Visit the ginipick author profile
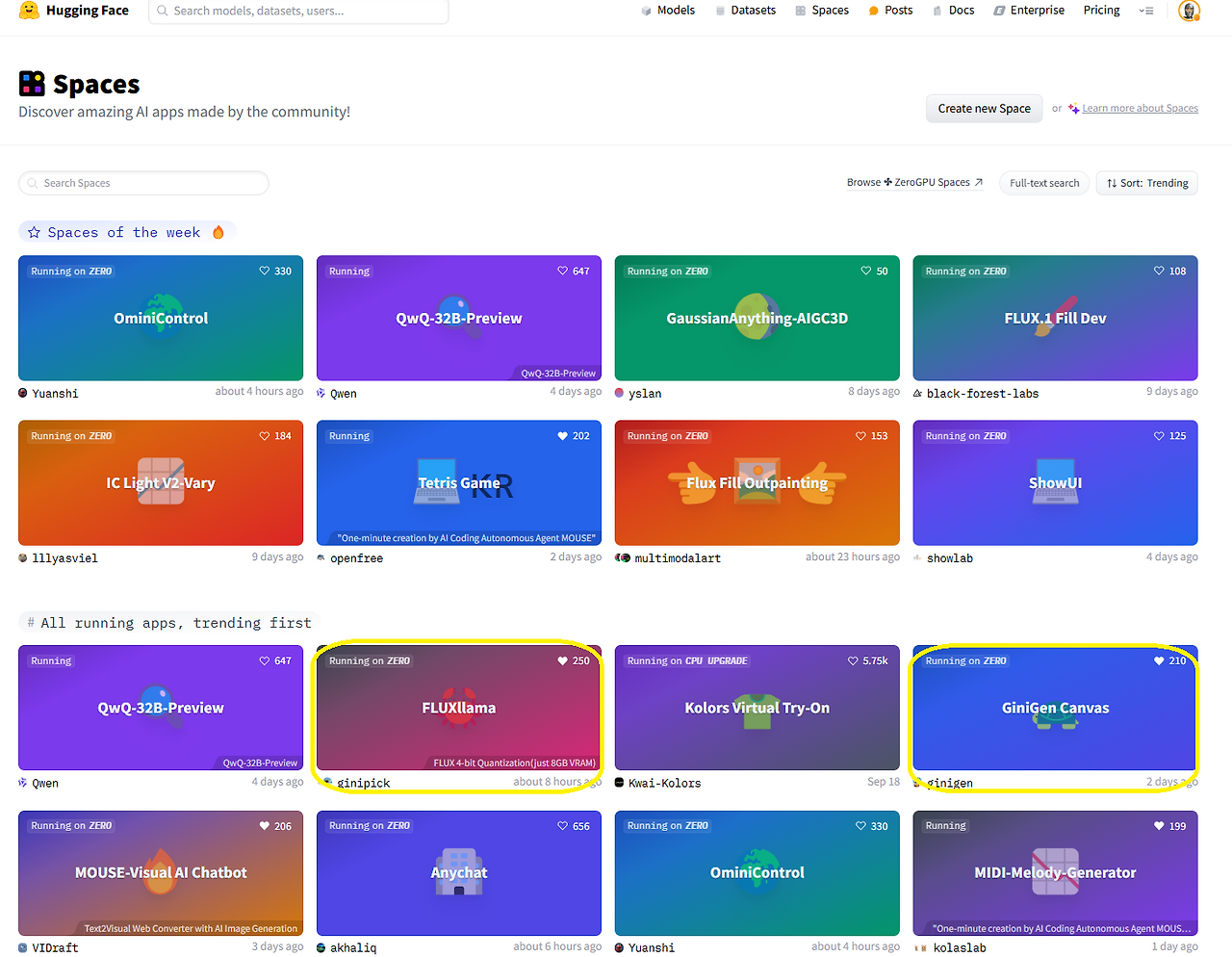Image resolution: width=1232 pixels, height=957 pixels. pos(363,784)
